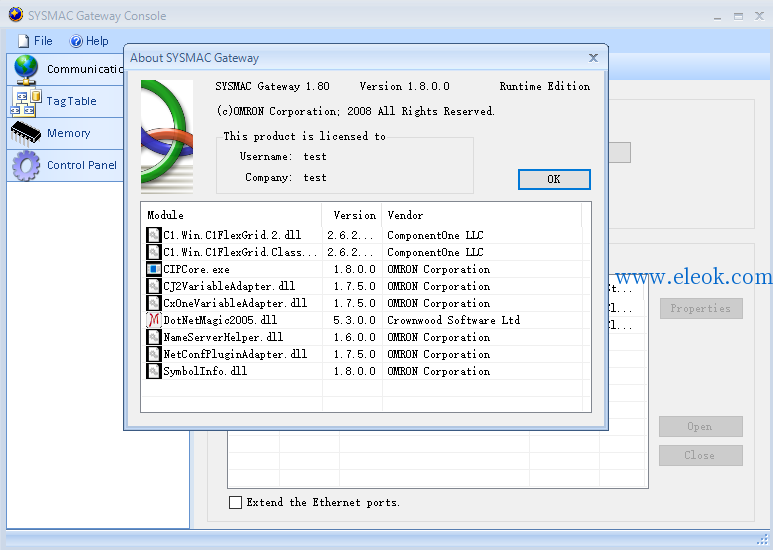Click OK in the About dialog
The width and height of the screenshot is (773, 550).
[x=554, y=179]
